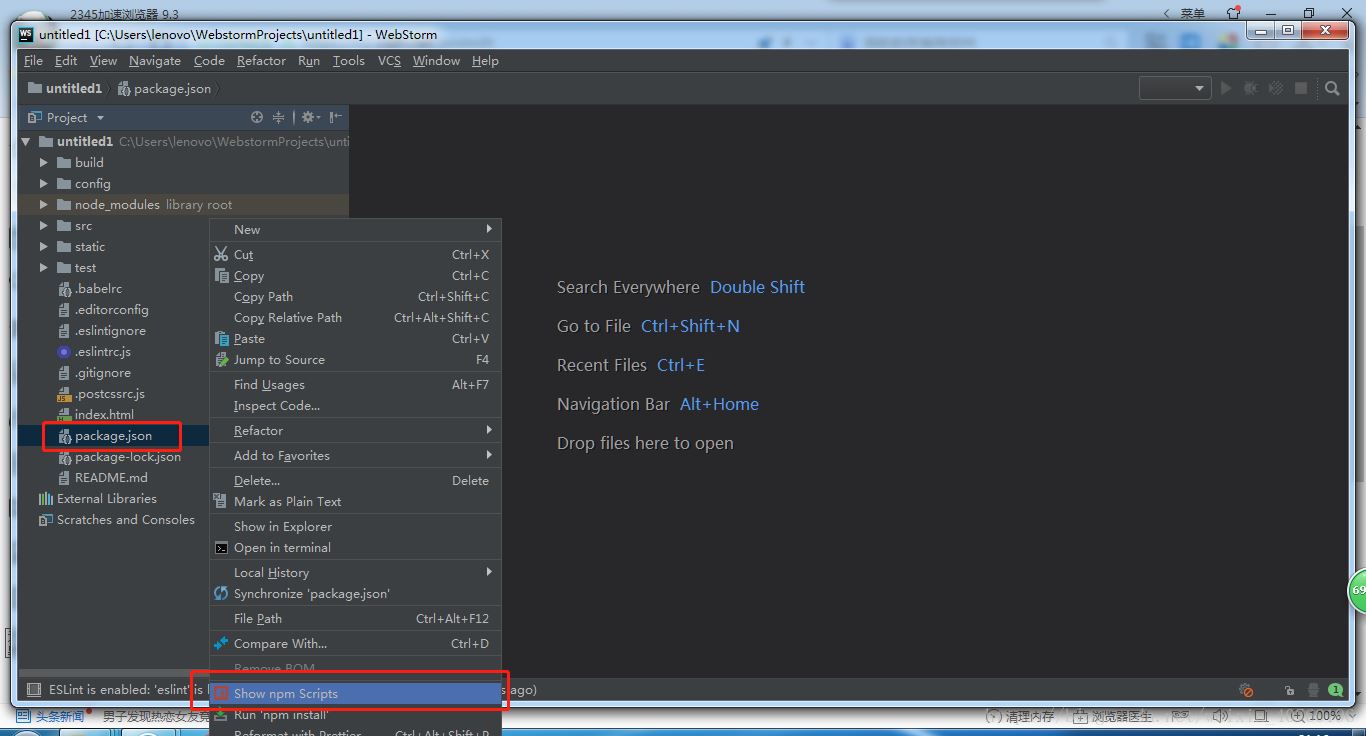Choose Find Usages in context menu

[355, 385]
